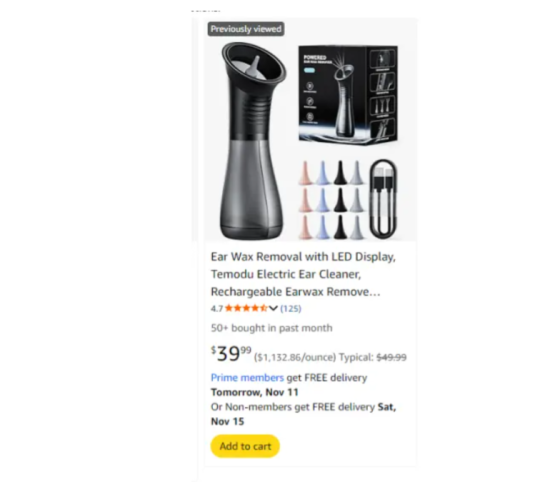The width and height of the screenshot is (560, 482).
Task: Open the 125 reviews link
Action: tap(291, 308)
